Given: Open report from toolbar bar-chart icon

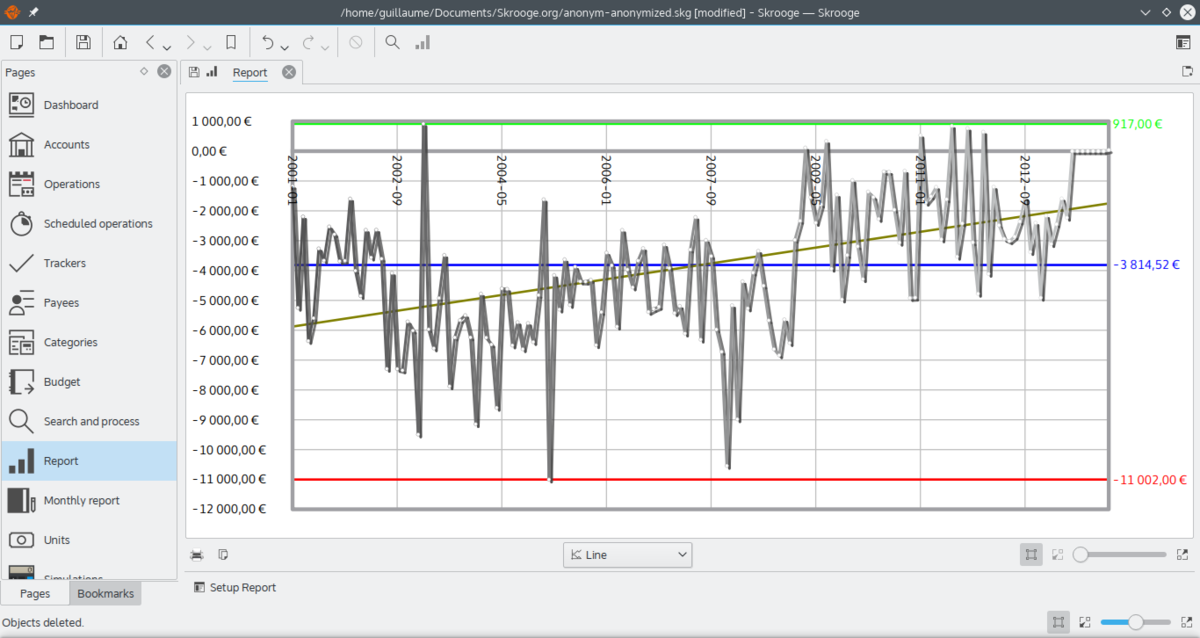Looking at the screenshot, I should click(422, 43).
